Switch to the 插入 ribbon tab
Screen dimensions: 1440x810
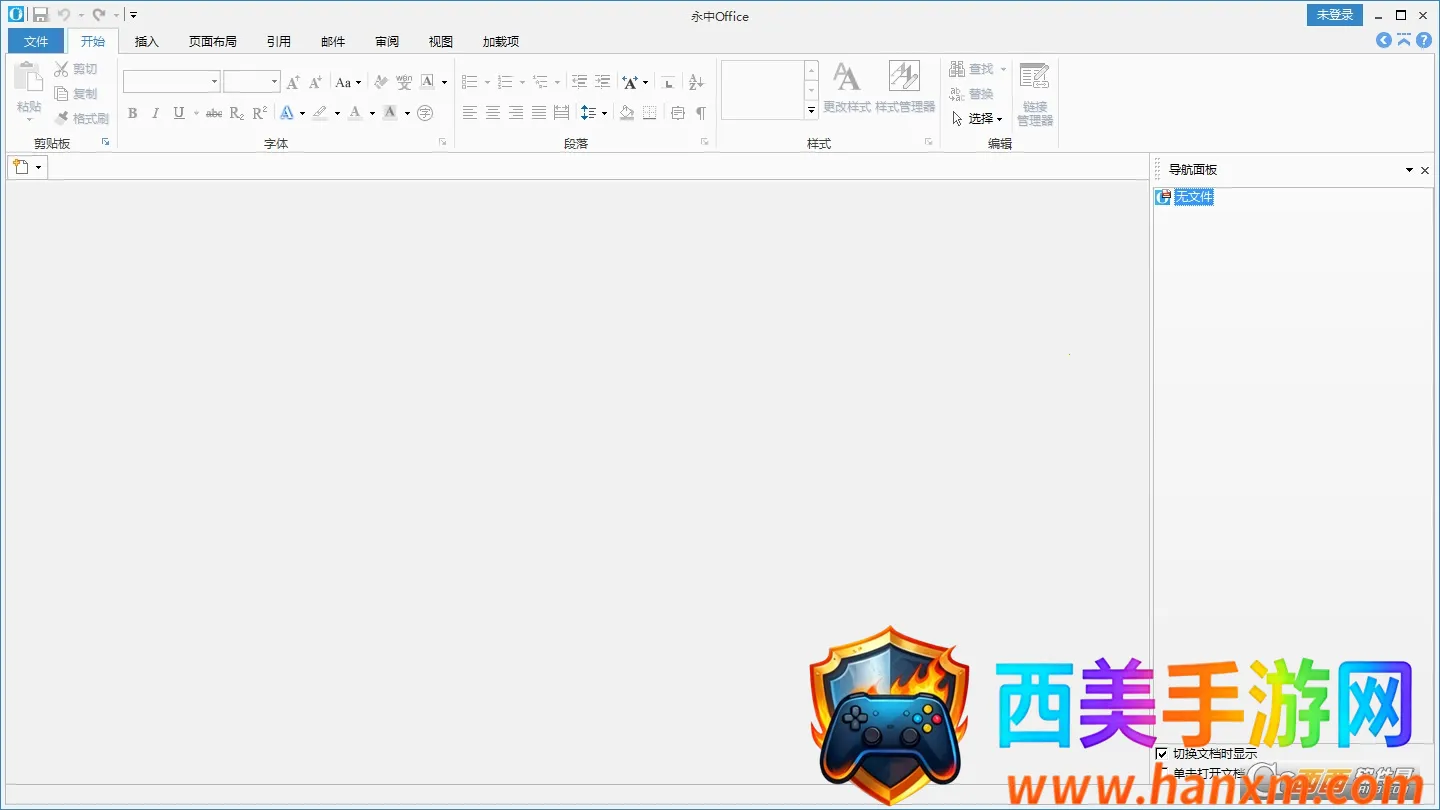(147, 41)
